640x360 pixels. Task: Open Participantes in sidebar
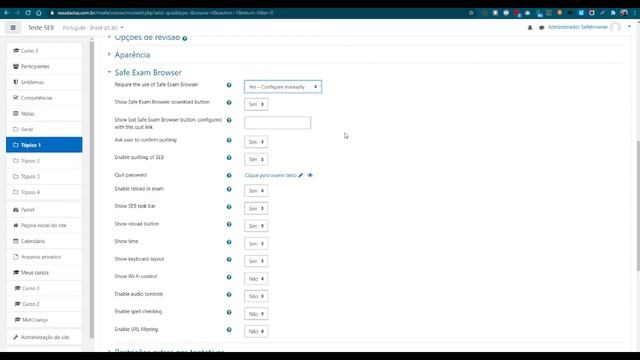tap(44, 66)
